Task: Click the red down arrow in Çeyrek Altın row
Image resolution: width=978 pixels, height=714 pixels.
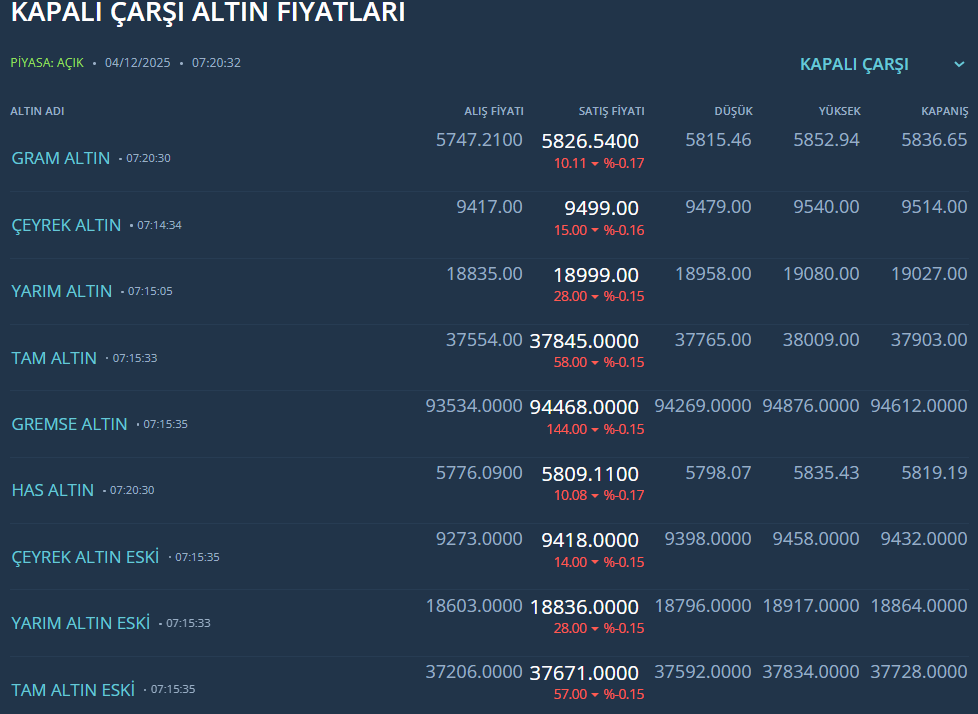Action: [595, 231]
